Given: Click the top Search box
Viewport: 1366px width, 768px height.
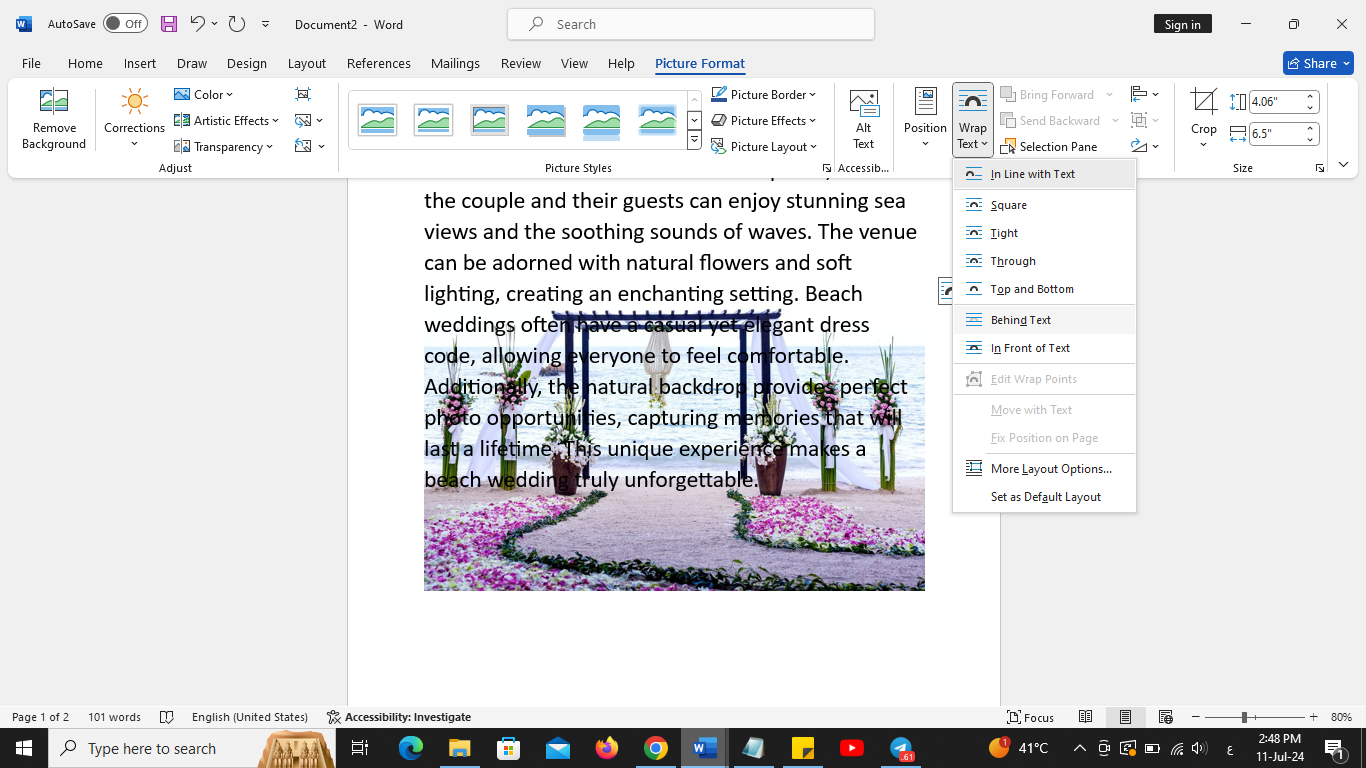Looking at the screenshot, I should coord(691,24).
